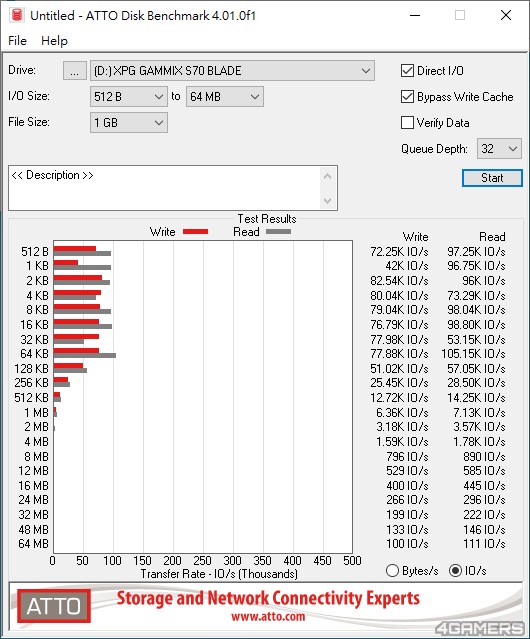Open the Help menu

click(54, 41)
